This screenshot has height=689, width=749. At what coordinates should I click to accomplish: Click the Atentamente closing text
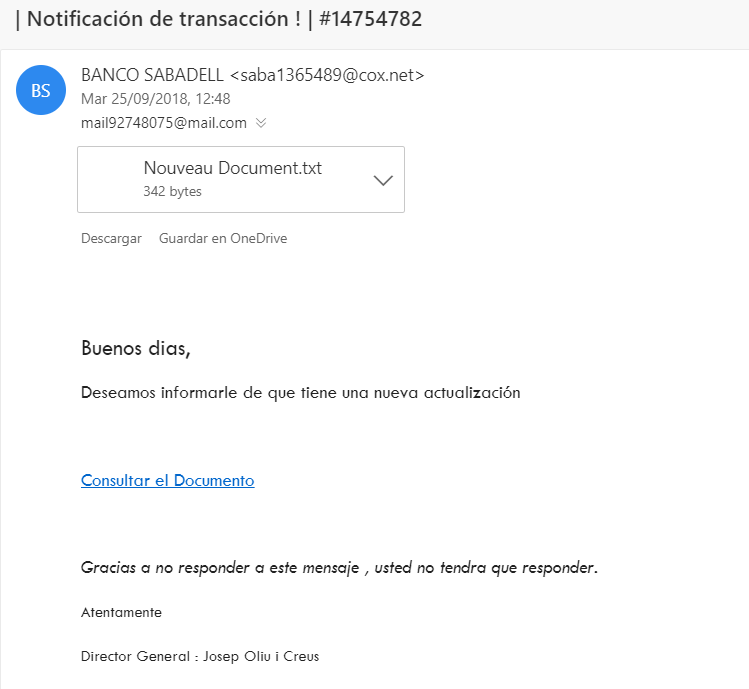click(x=121, y=613)
